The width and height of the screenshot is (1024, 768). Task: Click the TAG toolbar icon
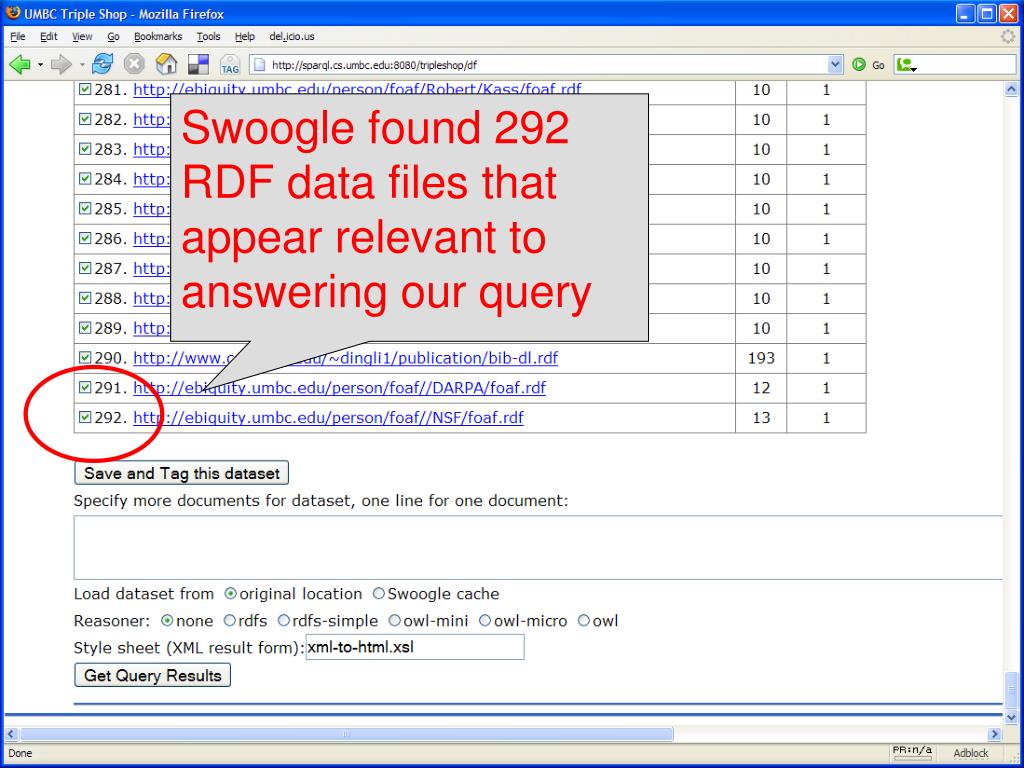coord(230,64)
